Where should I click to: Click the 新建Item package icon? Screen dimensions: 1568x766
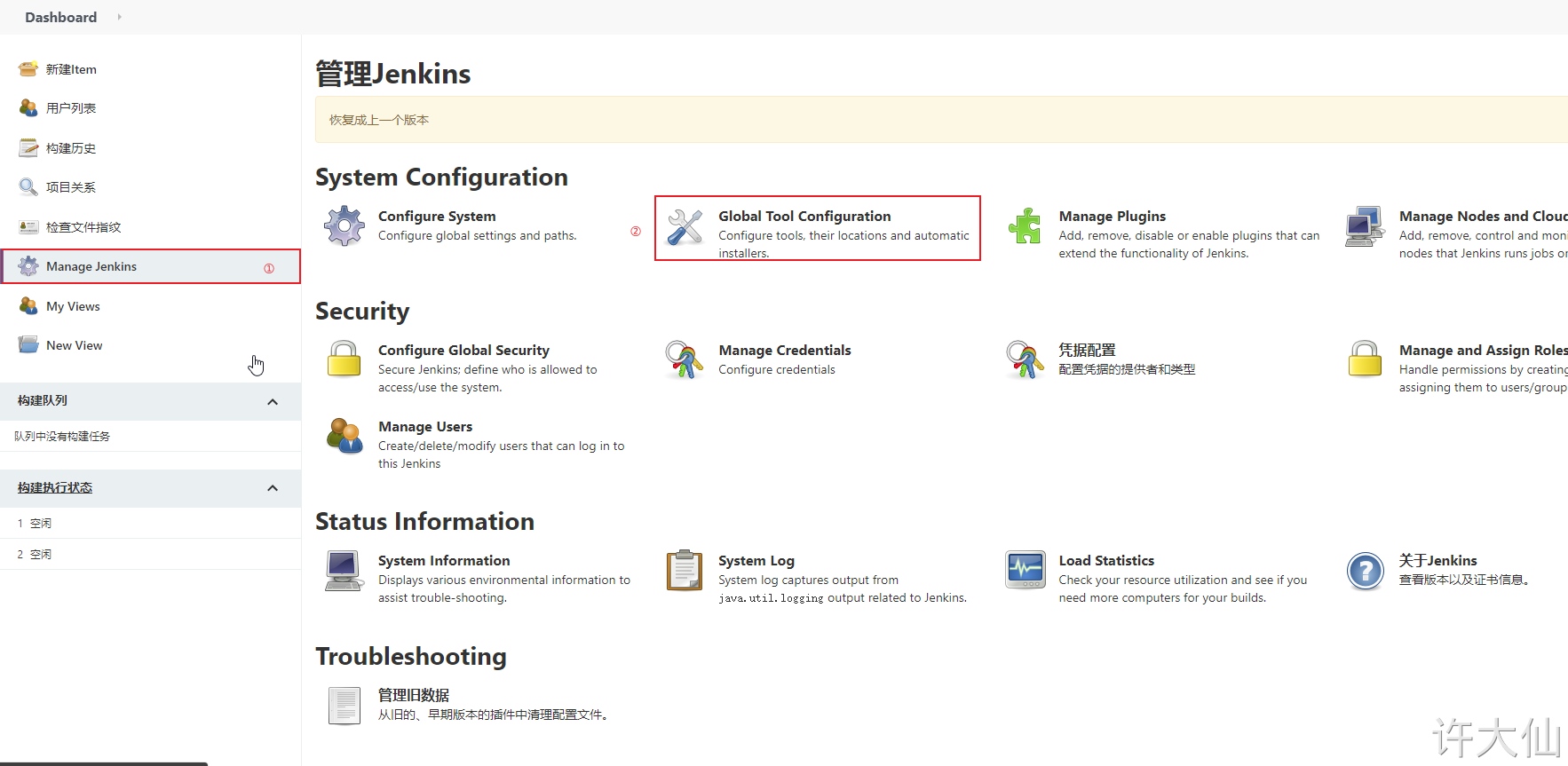[x=28, y=69]
